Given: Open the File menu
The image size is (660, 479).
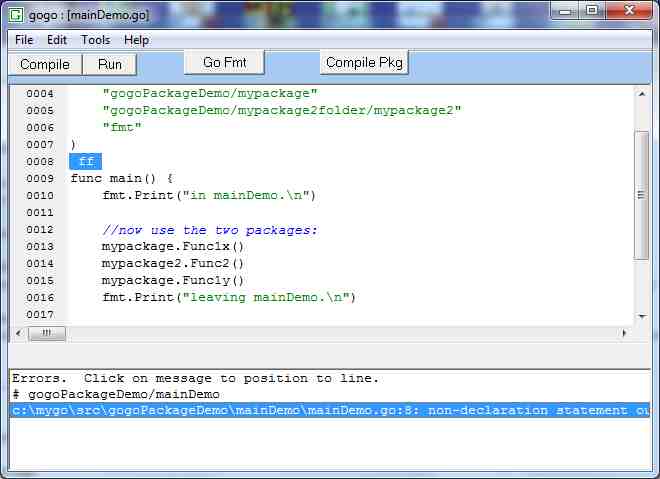Looking at the screenshot, I should tap(24, 40).
